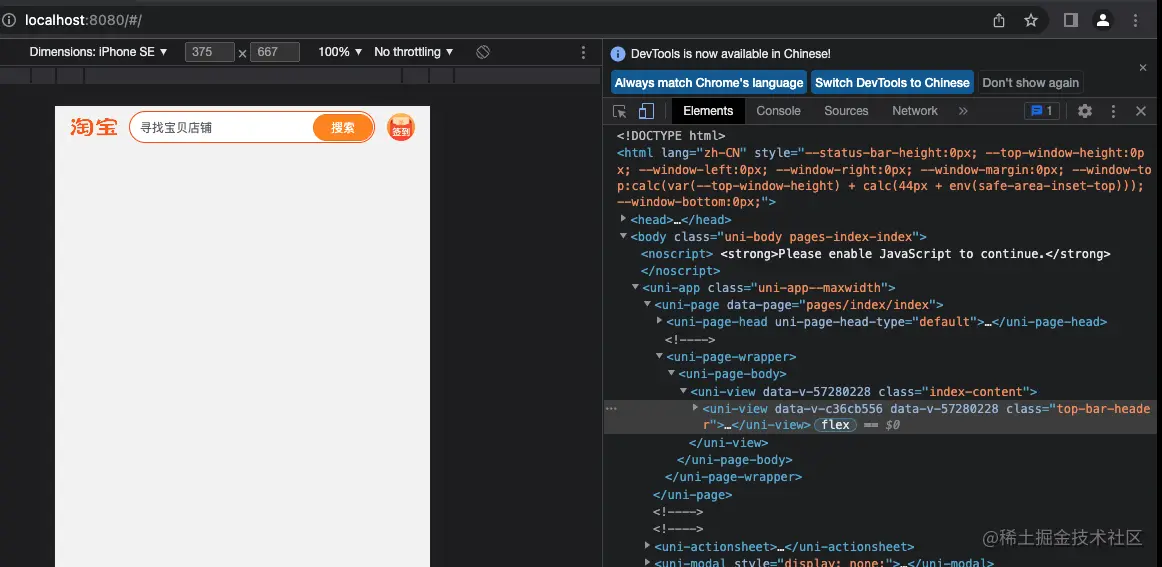Switch to the Elements tab

[708, 111]
